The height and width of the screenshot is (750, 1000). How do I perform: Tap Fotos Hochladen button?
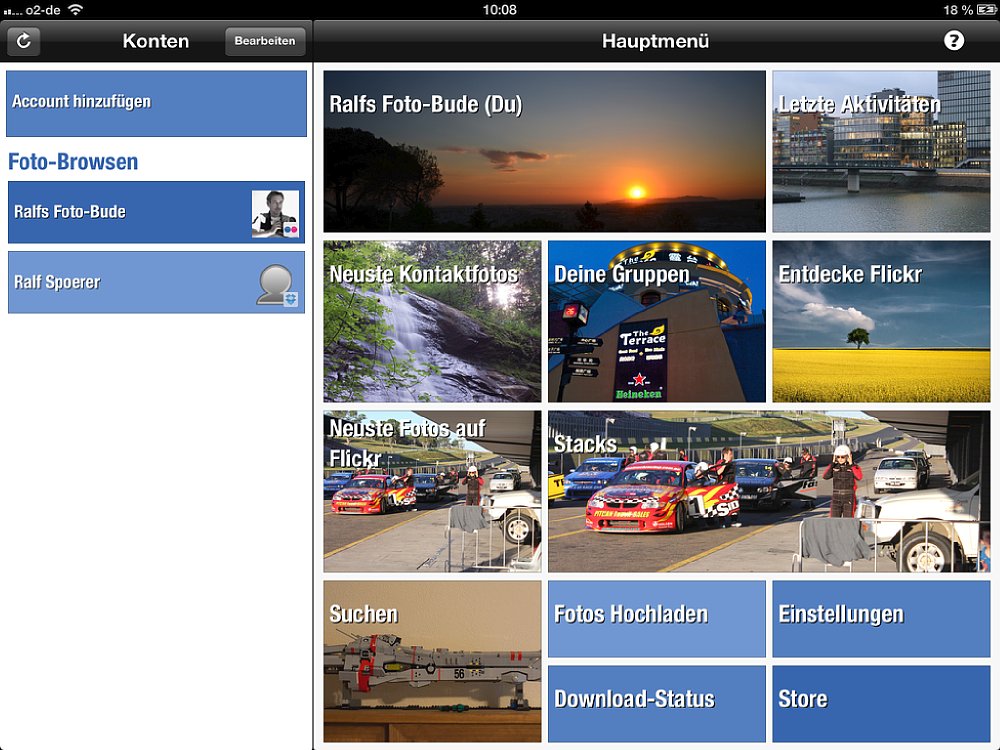pyautogui.click(x=656, y=618)
